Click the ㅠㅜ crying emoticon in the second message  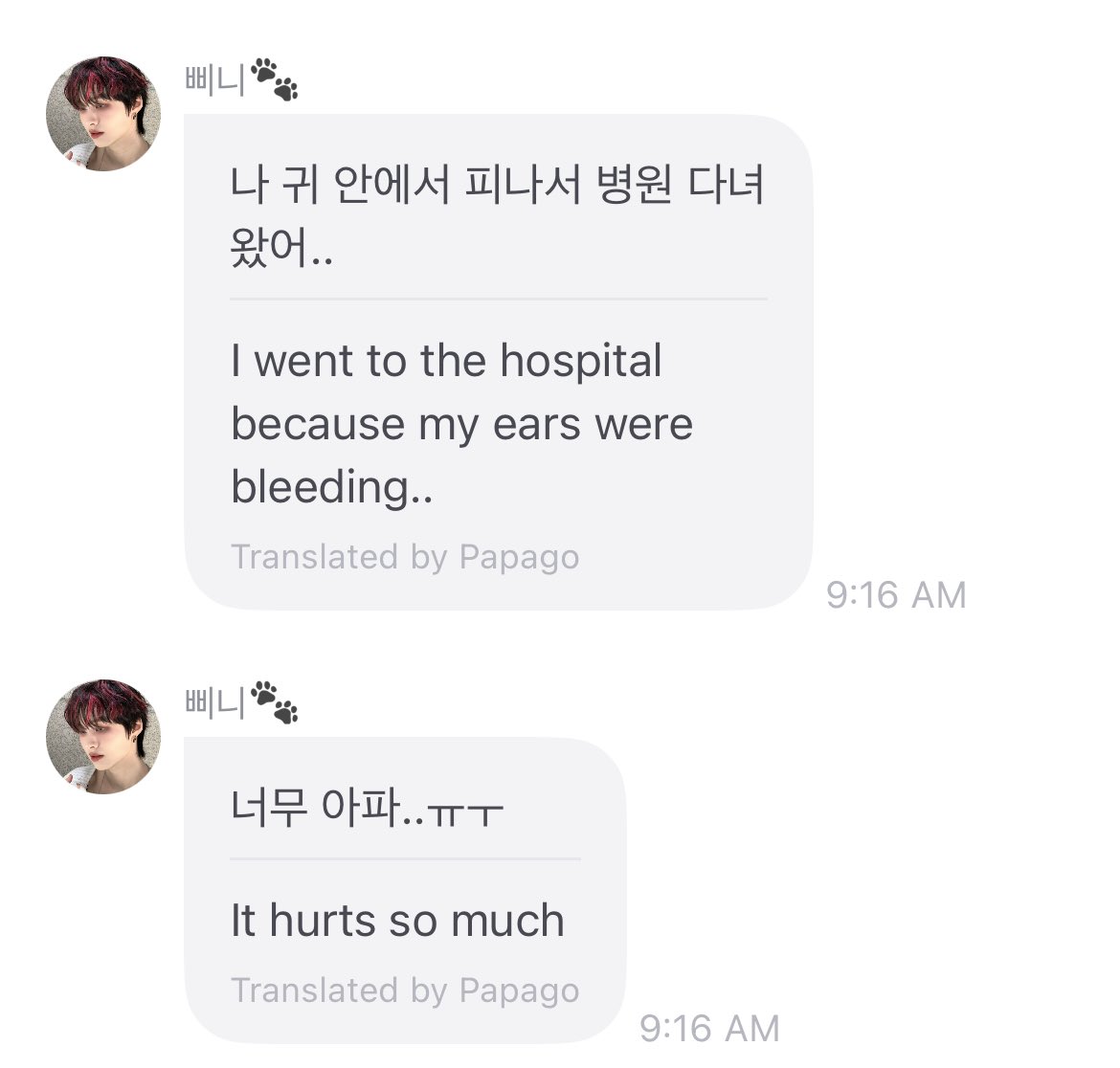coord(465,812)
